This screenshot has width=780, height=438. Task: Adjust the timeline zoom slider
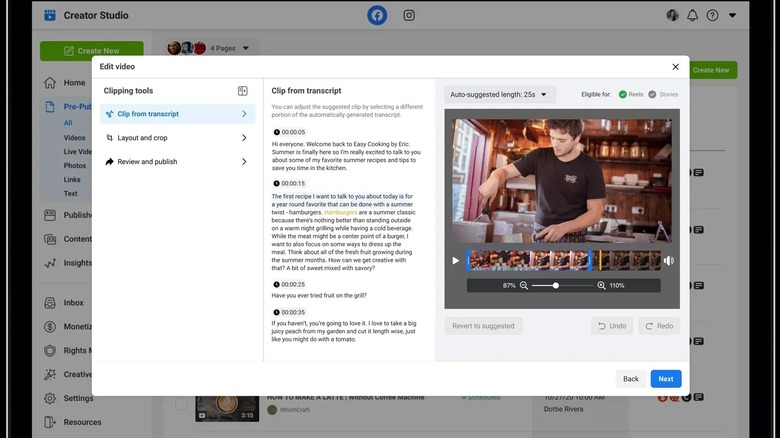point(556,286)
